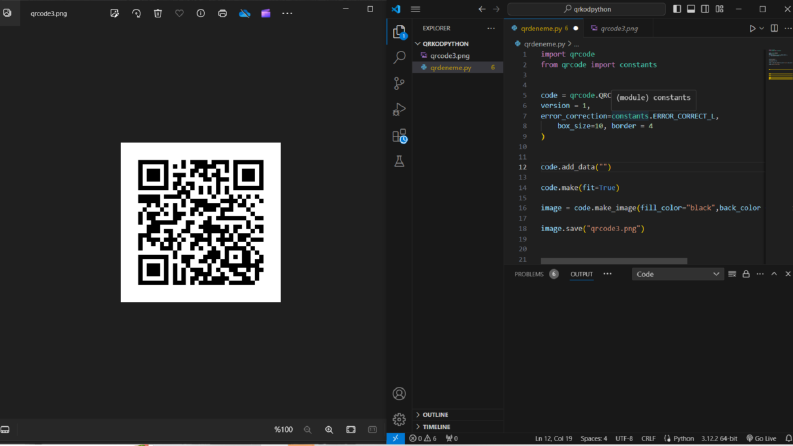Open the PROBLEMS panel tab
This screenshot has width=793, height=446.
pos(528,274)
